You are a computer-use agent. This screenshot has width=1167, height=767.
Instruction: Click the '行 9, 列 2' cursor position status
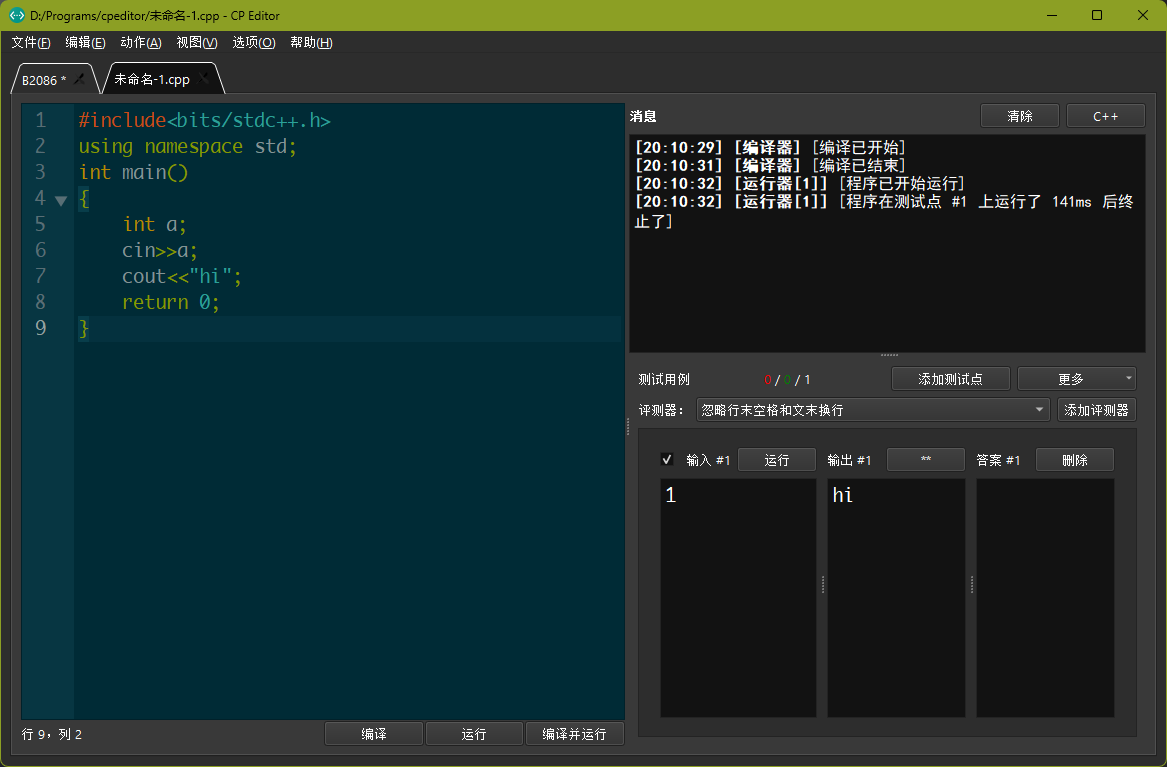pos(52,734)
